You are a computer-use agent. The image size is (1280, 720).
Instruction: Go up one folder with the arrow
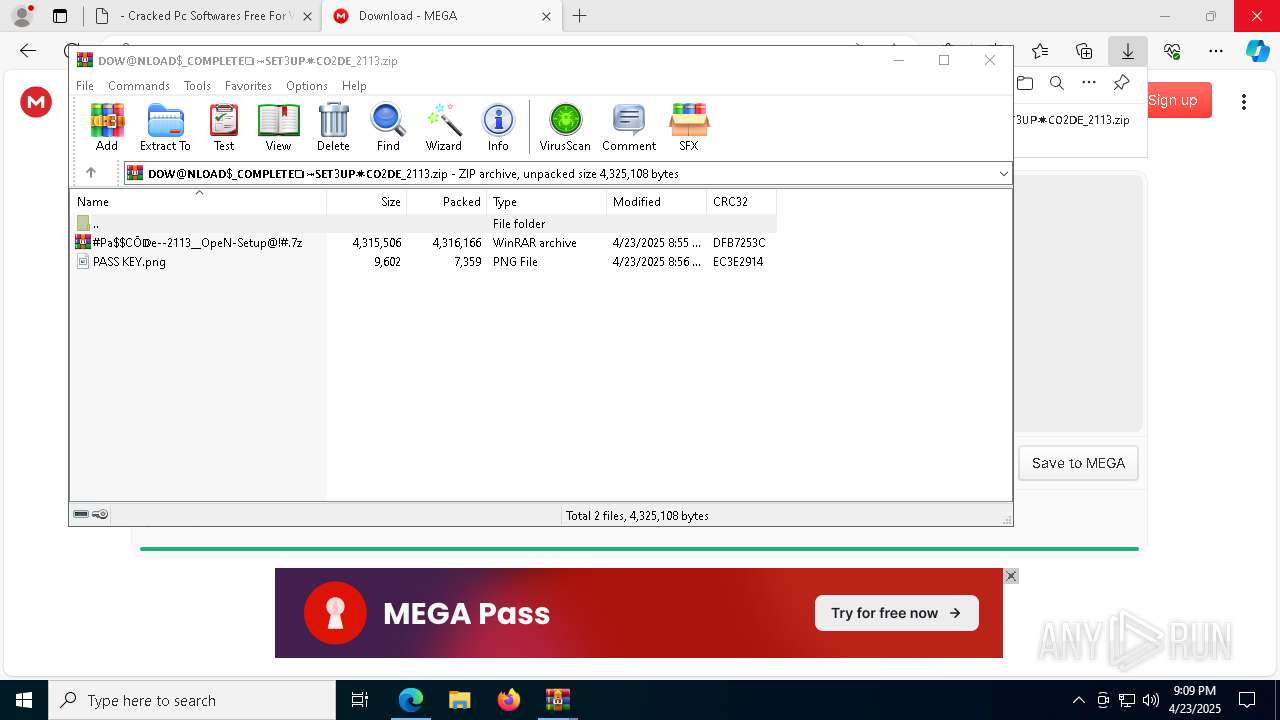(x=90, y=173)
